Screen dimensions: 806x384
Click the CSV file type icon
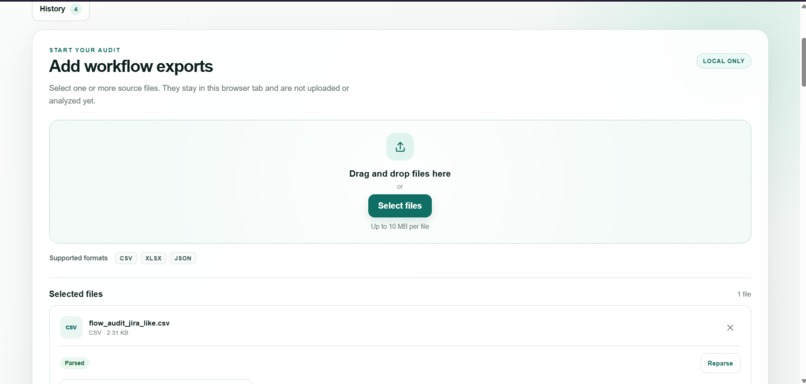pyautogui.click(x=71, y=327)
